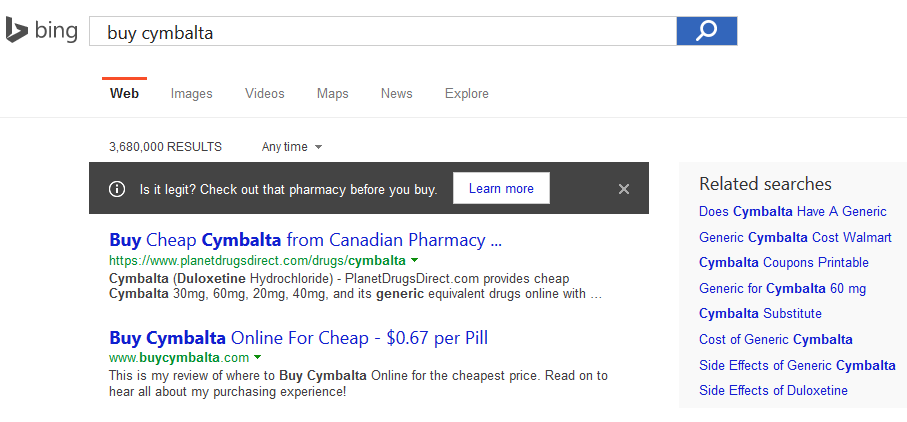
Task: Open the "Buy Cymbalta Online For Cheap" result
Action: click(298, 337)
